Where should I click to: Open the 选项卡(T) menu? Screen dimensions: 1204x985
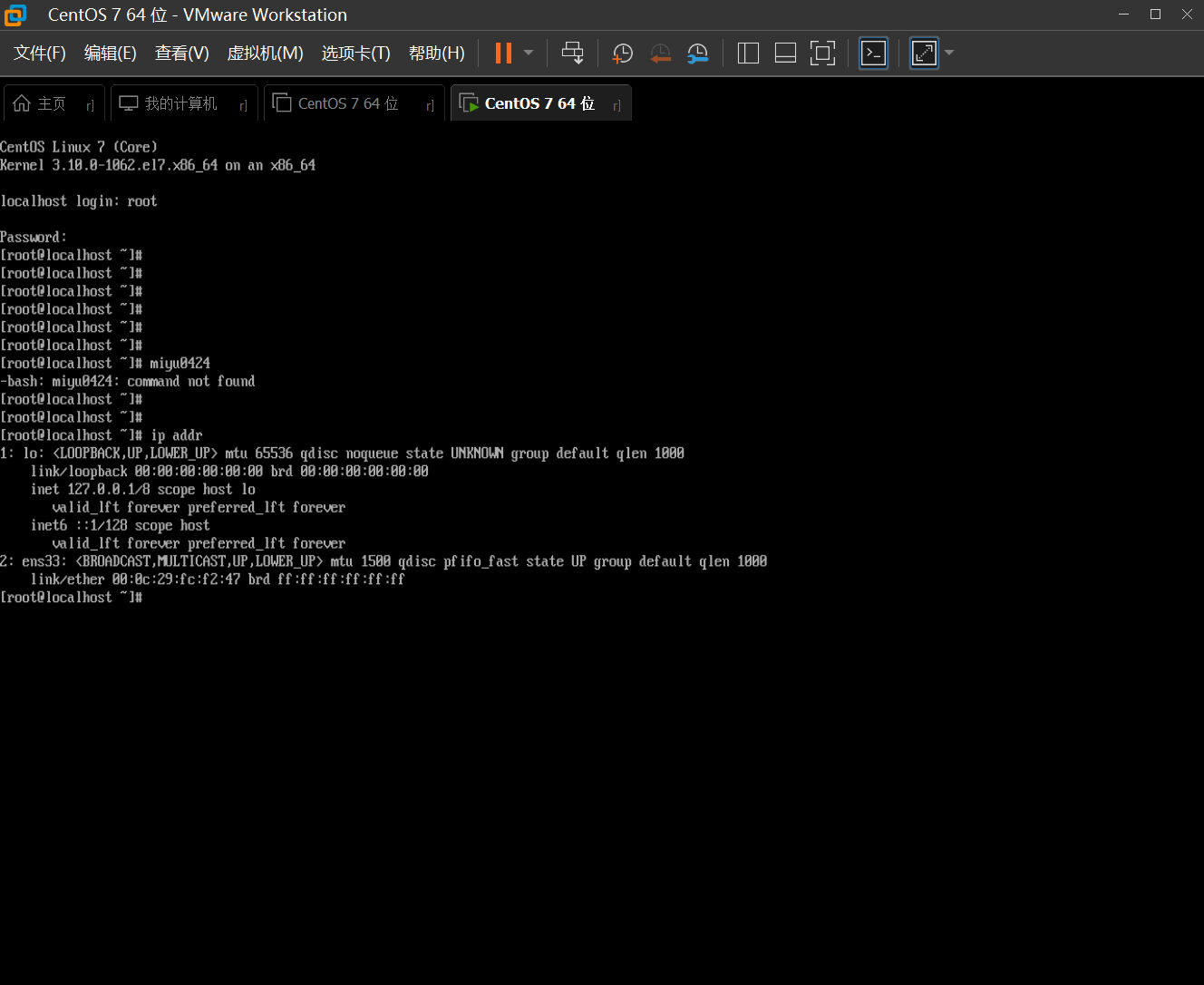pos(356,54)
